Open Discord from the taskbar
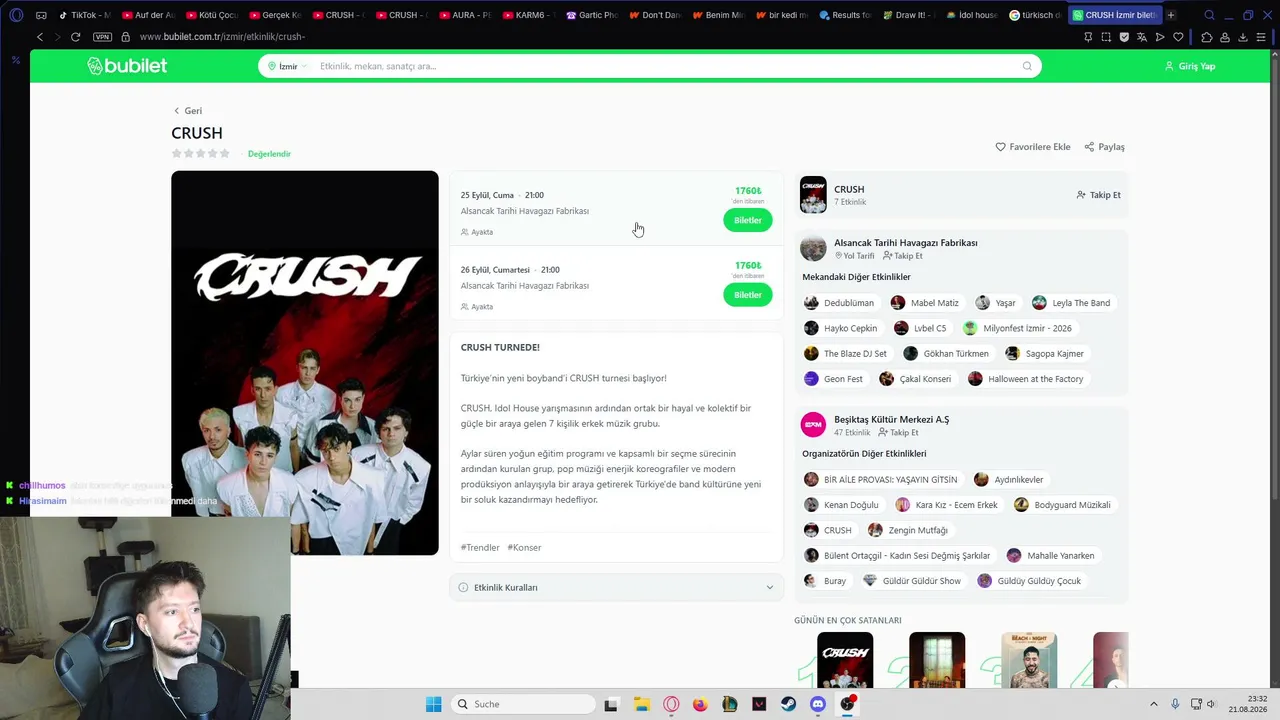Viewport: 1280px width, 720px height. coord(818,704)
